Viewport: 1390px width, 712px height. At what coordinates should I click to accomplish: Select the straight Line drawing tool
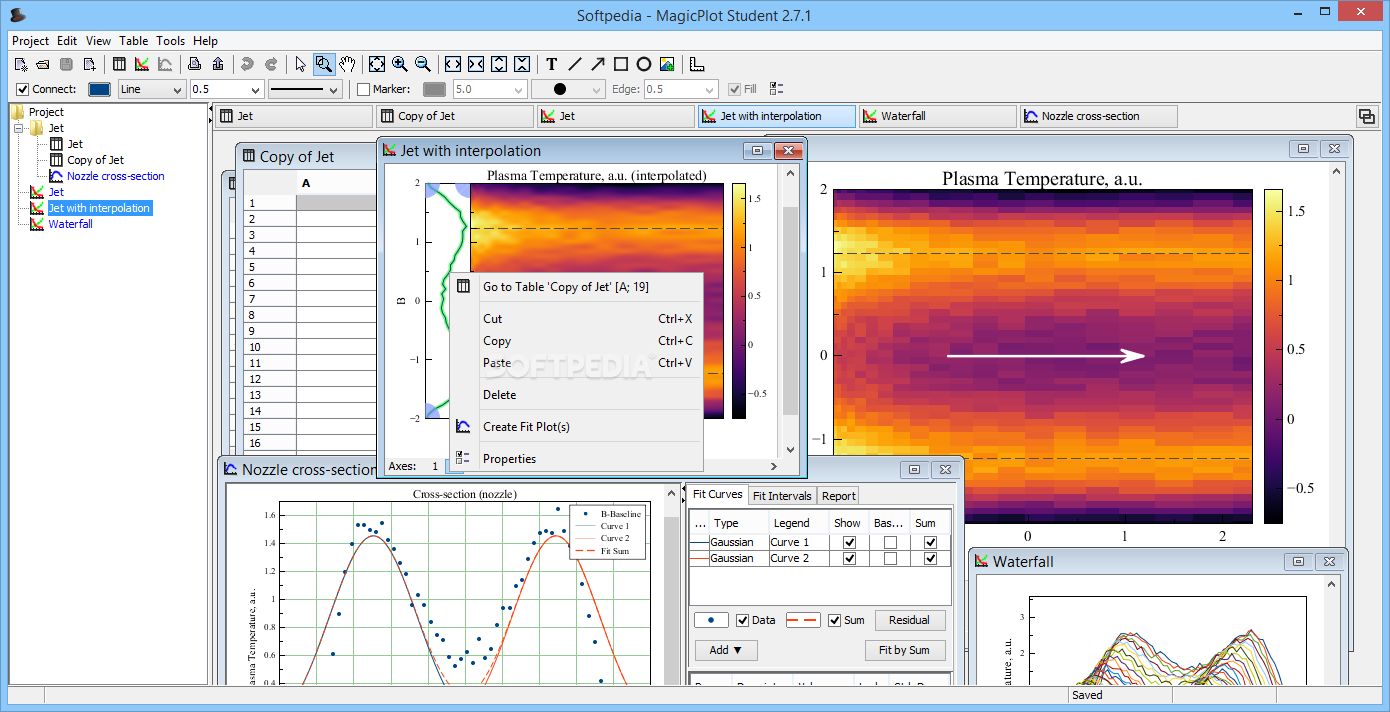tap(574, 64)
